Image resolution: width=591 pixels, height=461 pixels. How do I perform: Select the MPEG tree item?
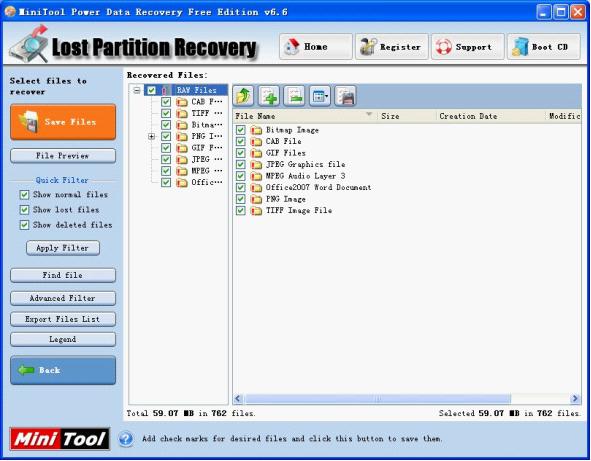tap(207, 171)
